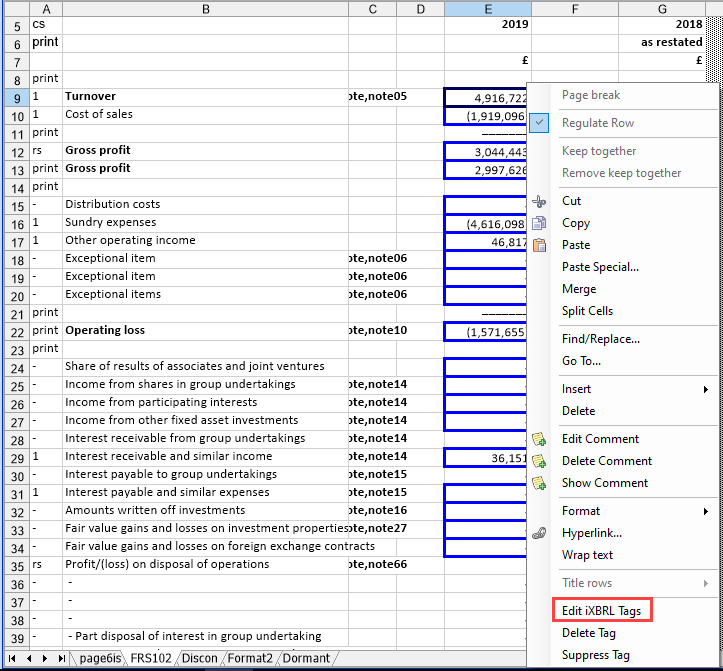Select row 22 header
Image resolution: width=723 pixels, height=671 pixels.
point(17,332)
